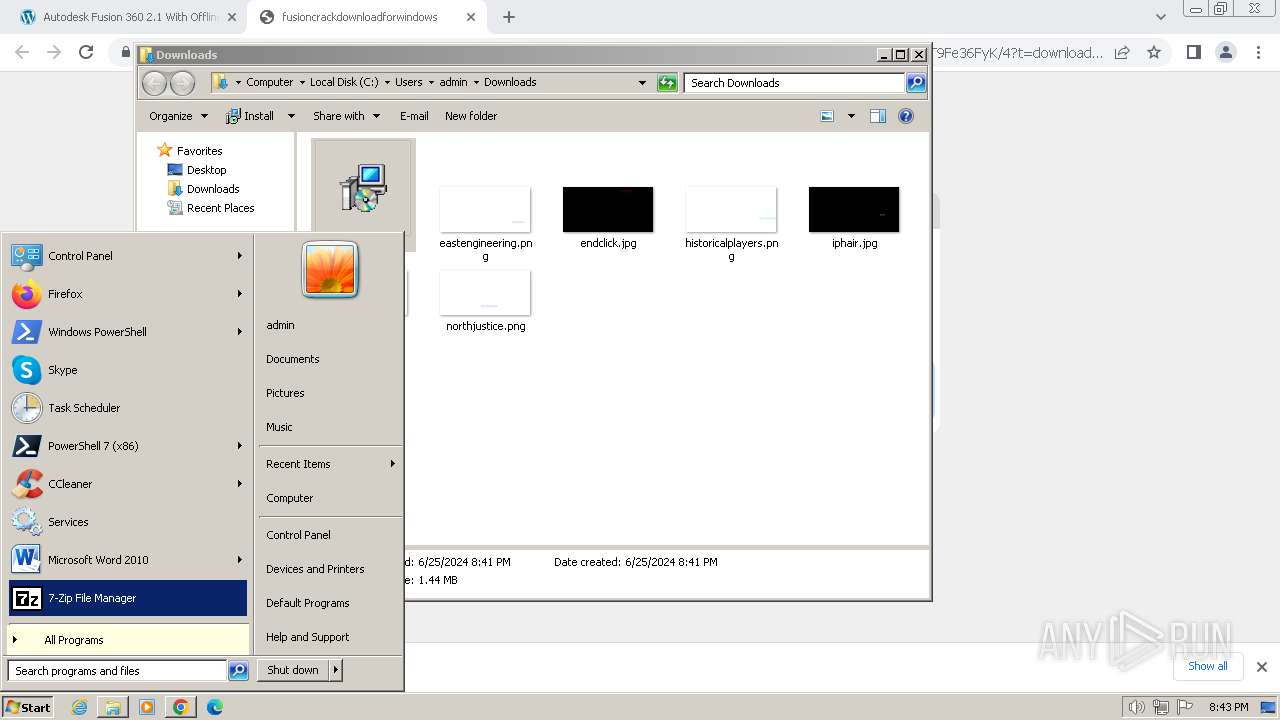The image size is (1280, 720).
Task: Select the installer file icon in Downloads
Action: [x=363, y=188]
